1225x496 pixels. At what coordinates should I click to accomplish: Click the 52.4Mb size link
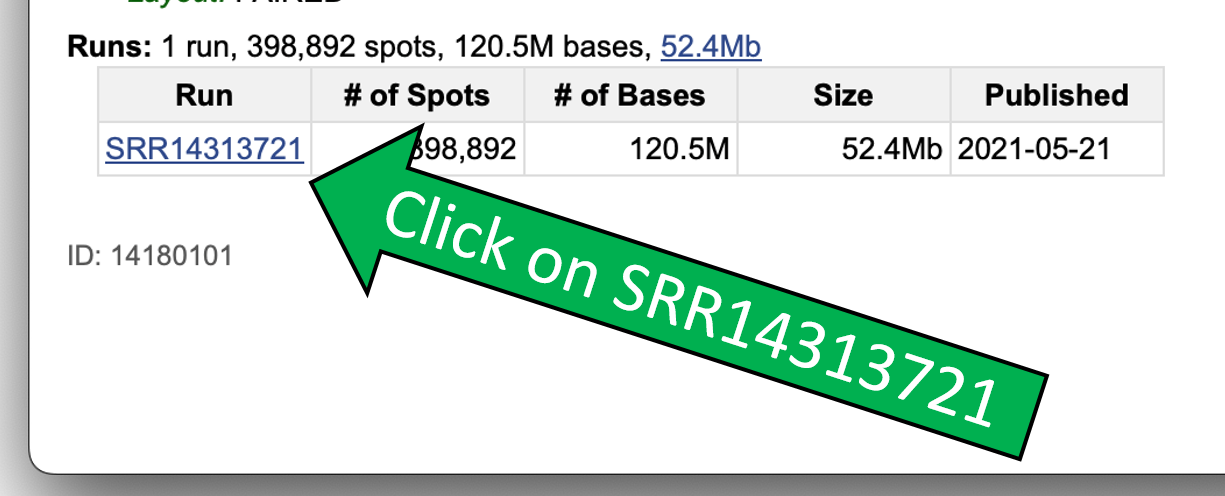point(711,46)
